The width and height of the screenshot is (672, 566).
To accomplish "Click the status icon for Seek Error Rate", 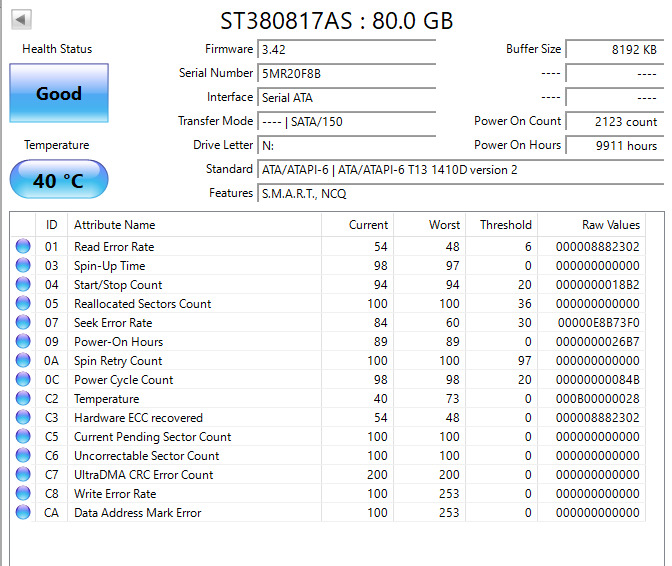I will (x=23, y=323).
